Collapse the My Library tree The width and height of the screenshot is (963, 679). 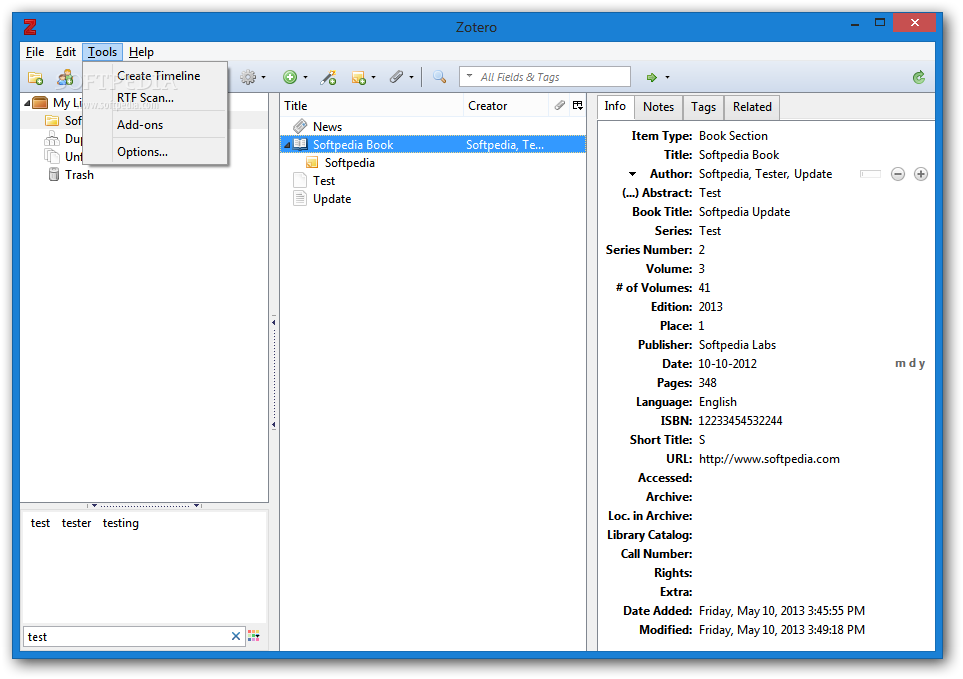[x=27, y=103]
